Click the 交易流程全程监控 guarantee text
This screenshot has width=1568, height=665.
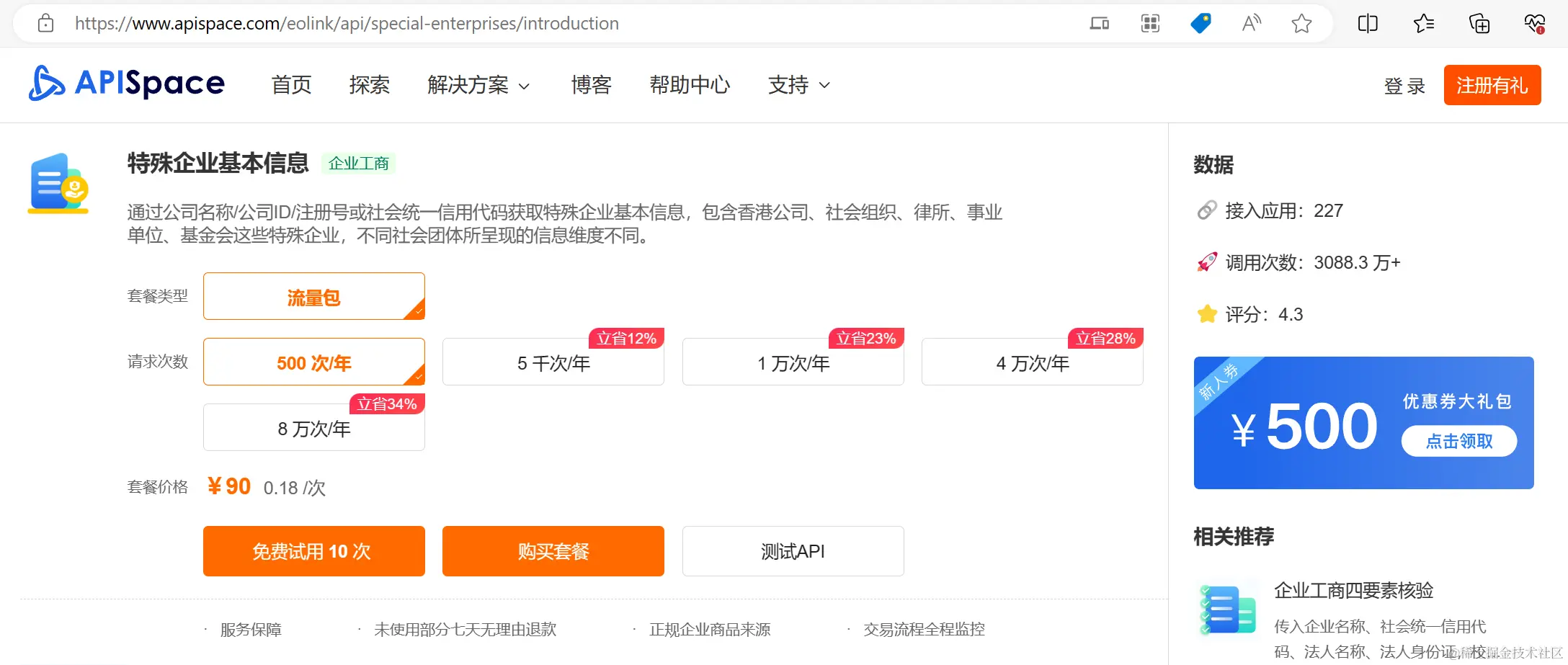click(924, 630)
